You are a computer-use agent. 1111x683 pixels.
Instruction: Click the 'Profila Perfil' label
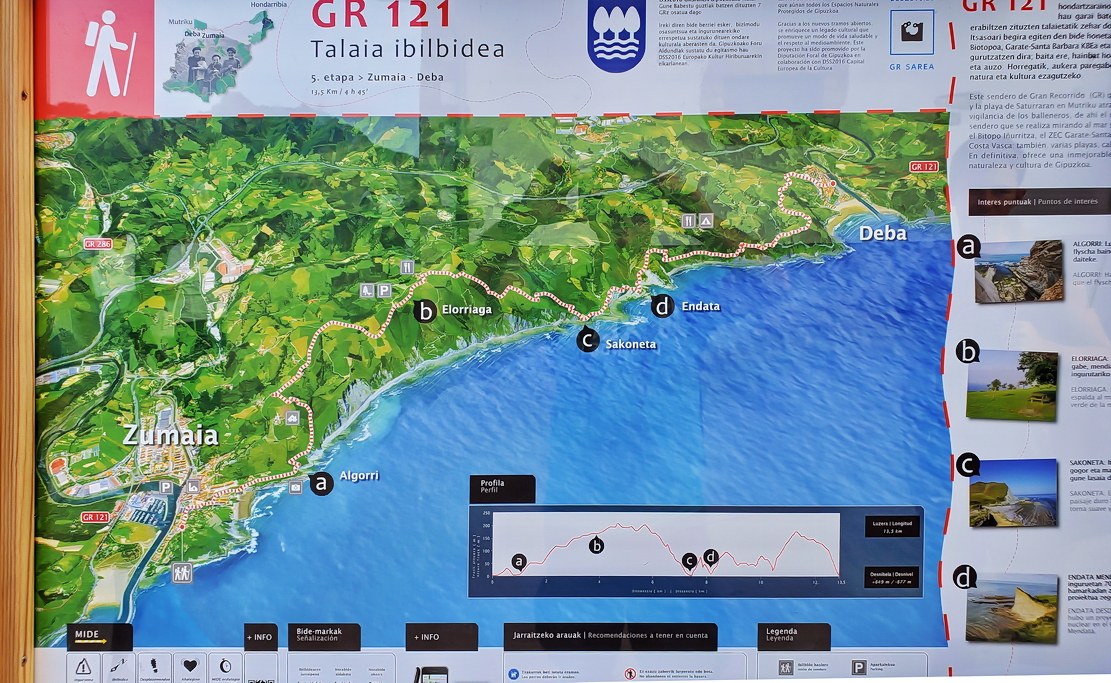point(502,489)
